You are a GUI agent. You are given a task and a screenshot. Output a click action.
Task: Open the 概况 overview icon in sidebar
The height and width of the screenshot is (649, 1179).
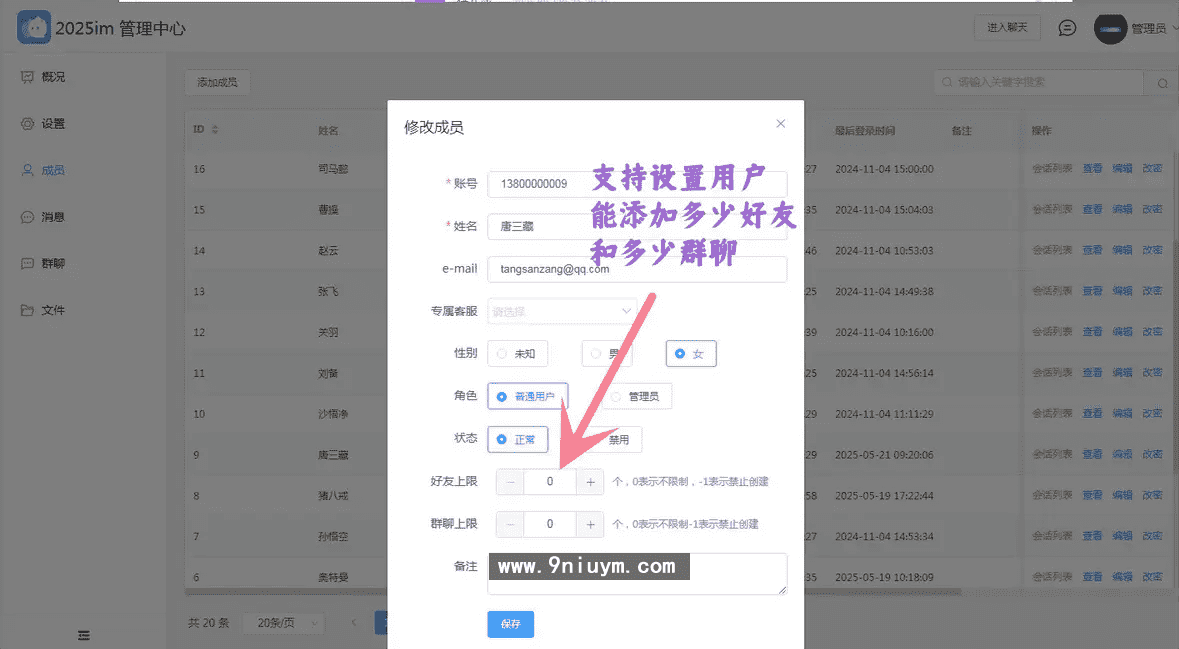pos(25,77)
